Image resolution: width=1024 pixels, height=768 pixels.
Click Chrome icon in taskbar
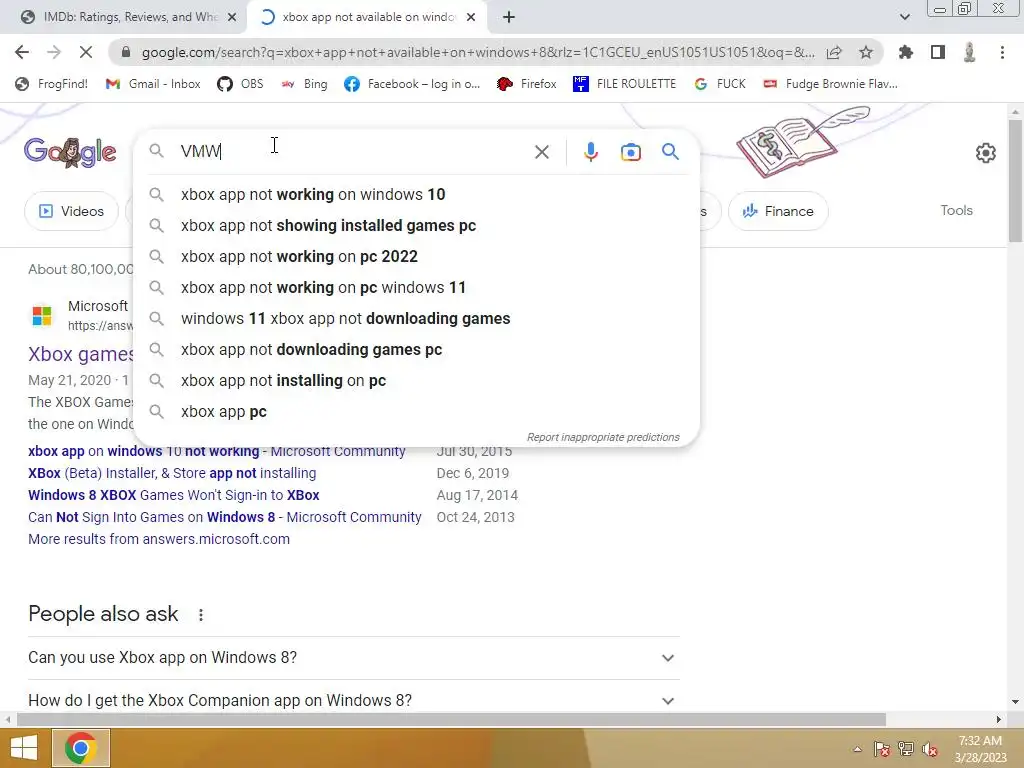(x=81, y=748)
